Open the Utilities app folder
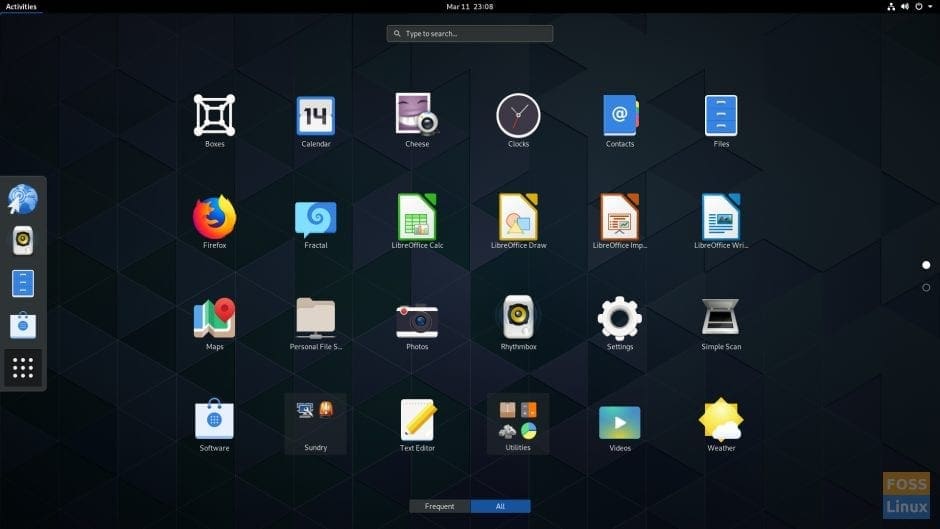The width and height of the screenshot is (940, 529). click(518, 423)
